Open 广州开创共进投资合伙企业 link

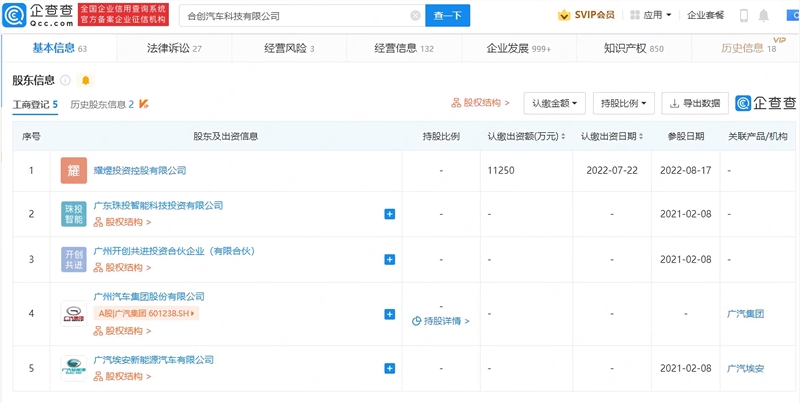click(x=174, y=251)
